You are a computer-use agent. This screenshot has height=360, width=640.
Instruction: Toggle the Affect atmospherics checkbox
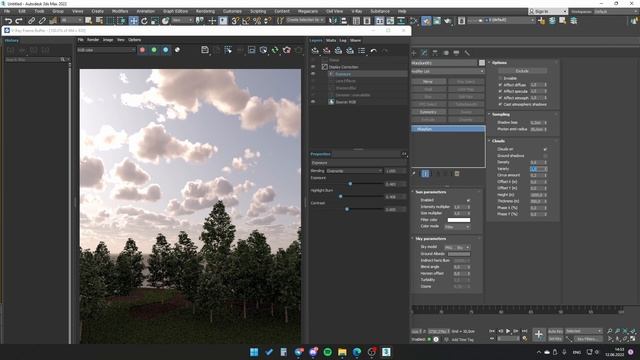pos(500,98)
